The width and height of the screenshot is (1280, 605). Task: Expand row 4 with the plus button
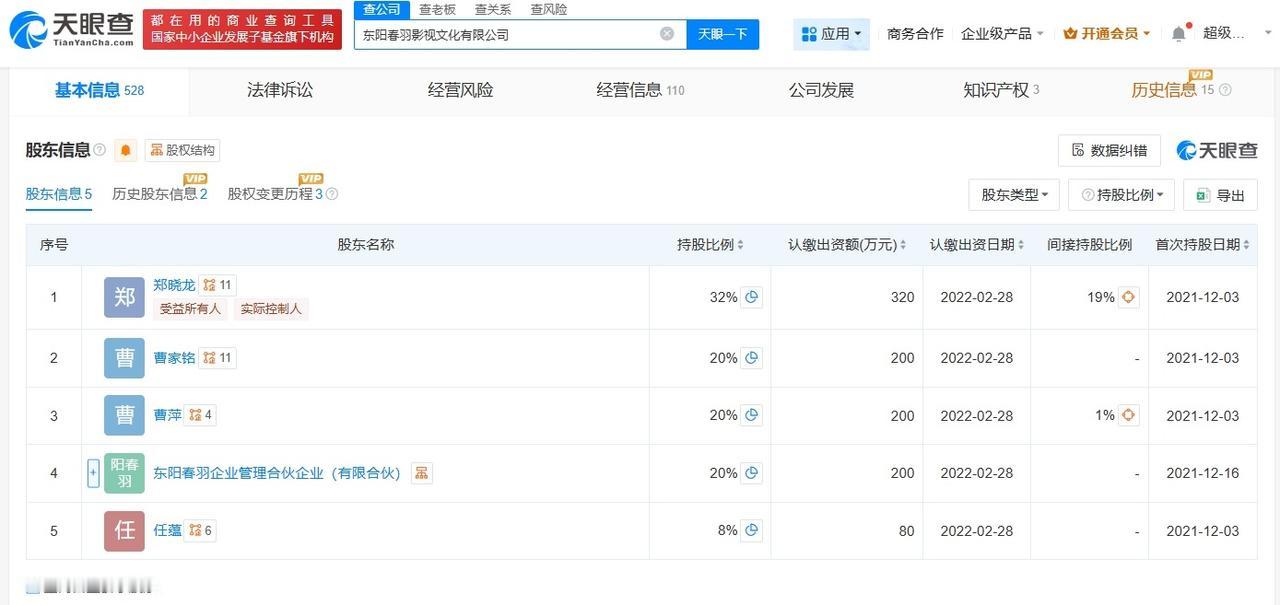tap(93, 473)
